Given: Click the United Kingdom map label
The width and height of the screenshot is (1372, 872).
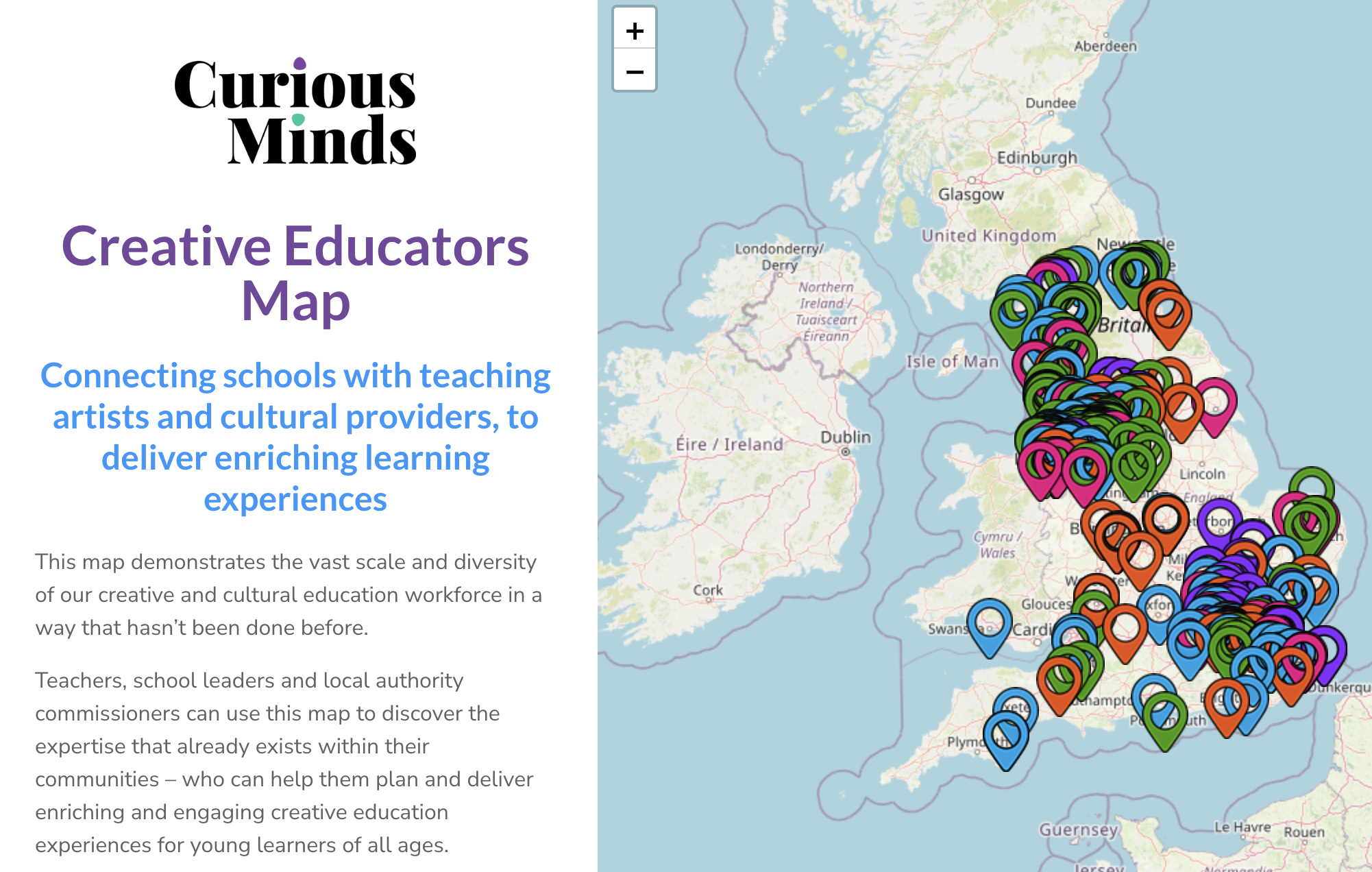Looking at the screenshot, I should 988,236.
